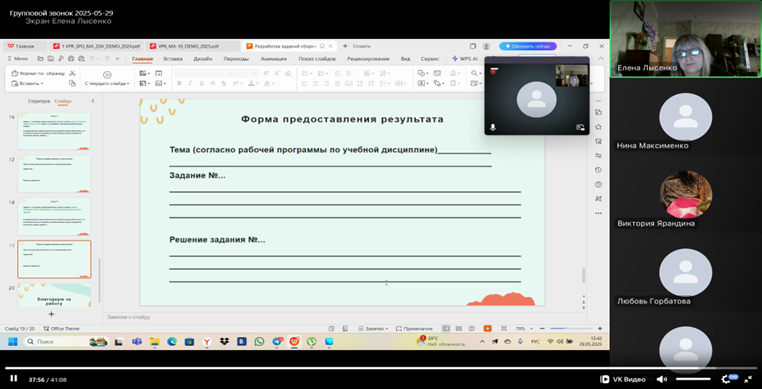Add new slide with plus button
Image resolution: width=762 pixels, height=389 pixels.
click(51, 314)
